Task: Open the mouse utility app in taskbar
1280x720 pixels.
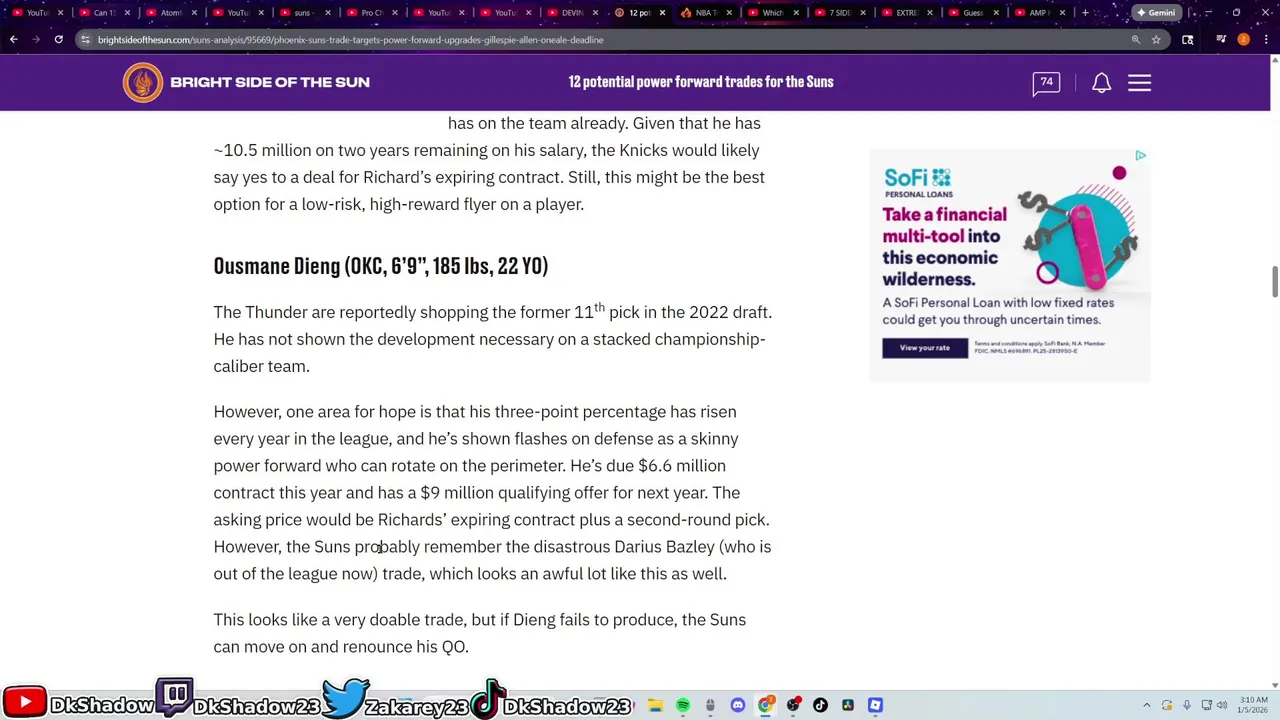Action: 710,705
